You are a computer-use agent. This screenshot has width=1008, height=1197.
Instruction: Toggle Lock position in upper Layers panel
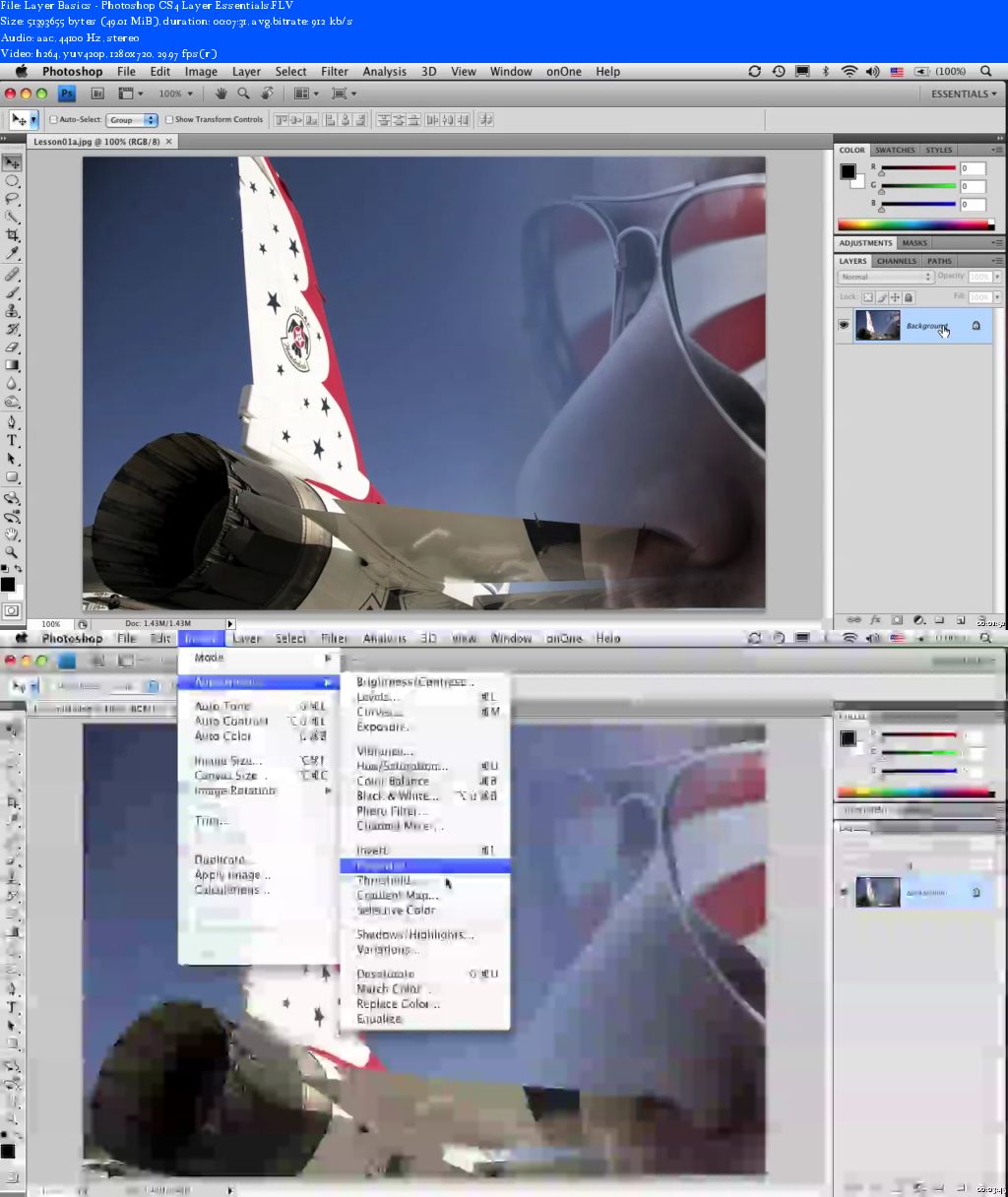coord(895,297)
